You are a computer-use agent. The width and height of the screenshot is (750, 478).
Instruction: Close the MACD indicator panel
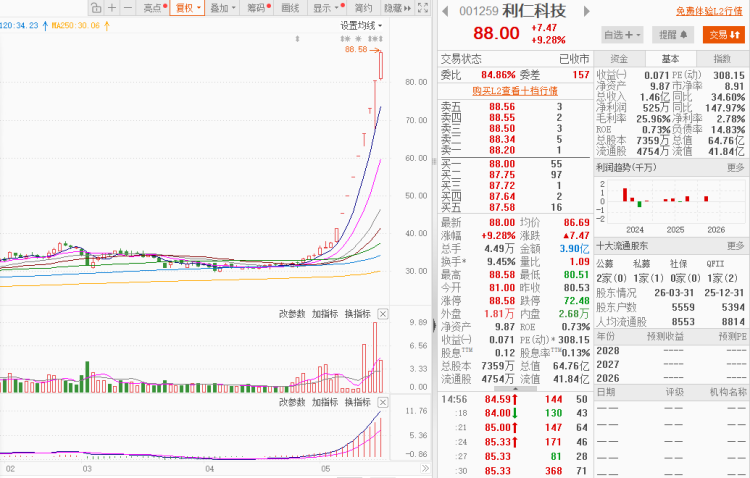tap(383, 402)
